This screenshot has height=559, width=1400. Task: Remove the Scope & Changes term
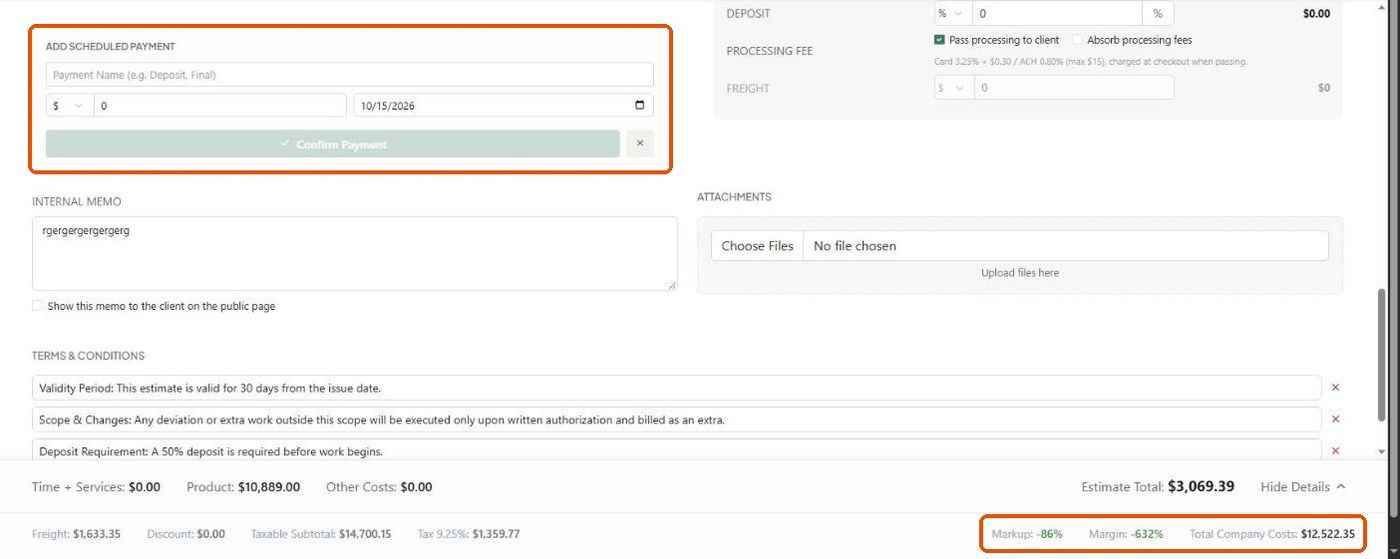point(1335,420)
